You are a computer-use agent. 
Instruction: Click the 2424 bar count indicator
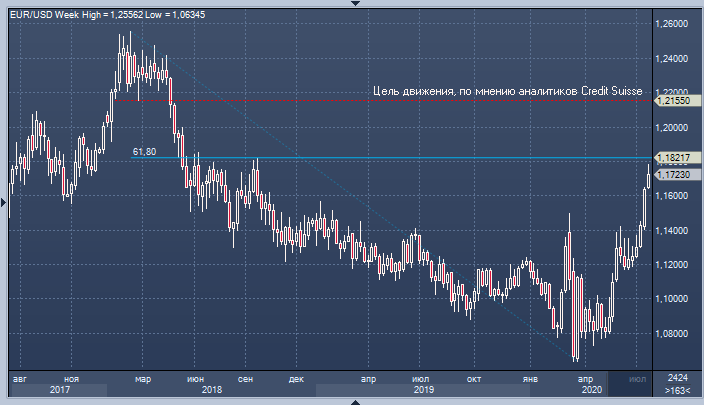[677, 378]
